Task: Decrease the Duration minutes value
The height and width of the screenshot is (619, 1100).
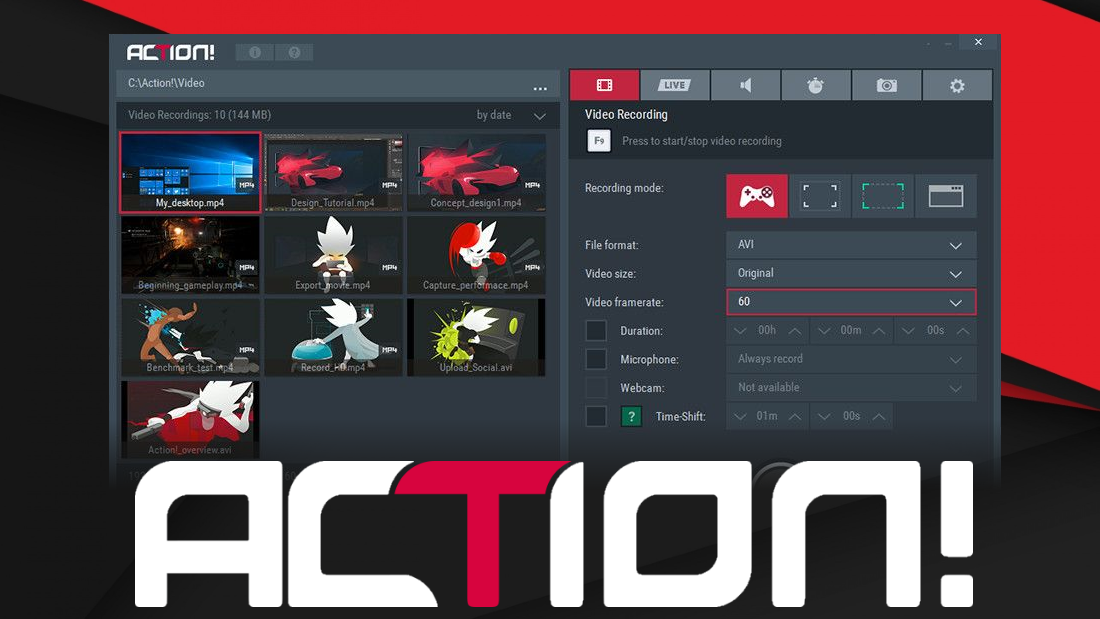Action: click(x=824, y=331)
